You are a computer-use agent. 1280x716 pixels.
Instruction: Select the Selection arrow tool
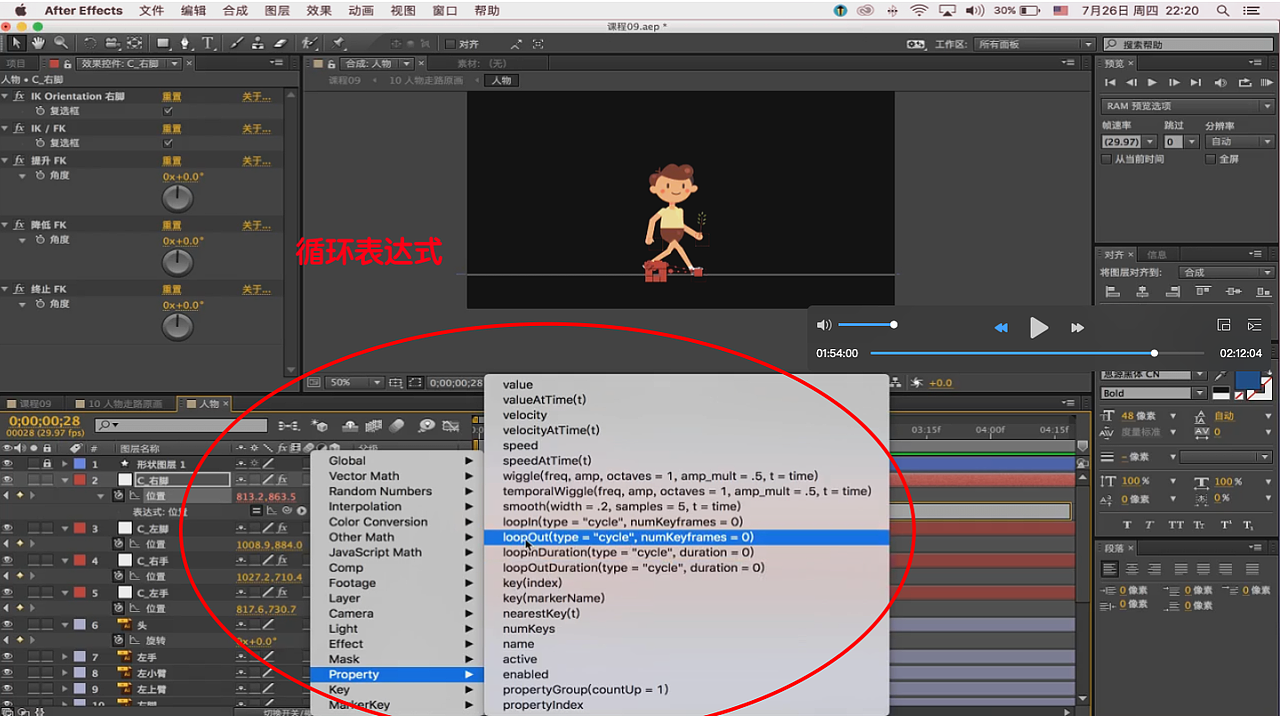pos(17,44)
